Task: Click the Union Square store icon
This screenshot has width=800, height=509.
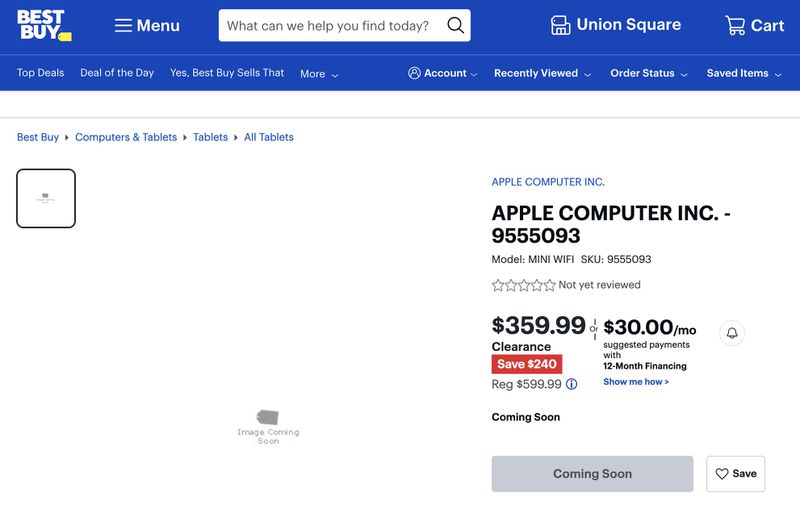Action: pos(561,25)
